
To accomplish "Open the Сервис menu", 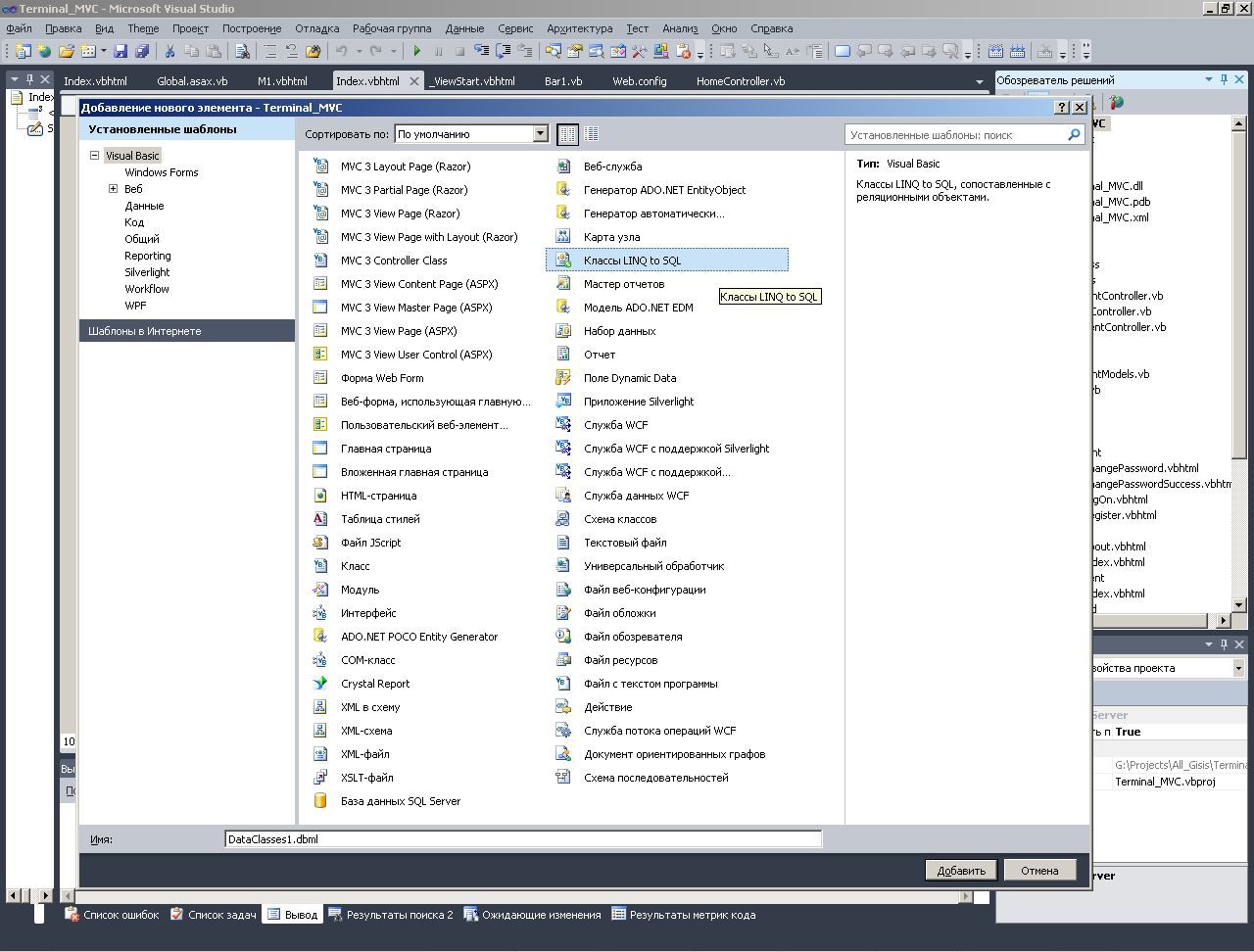I will [x=515, y=28].
